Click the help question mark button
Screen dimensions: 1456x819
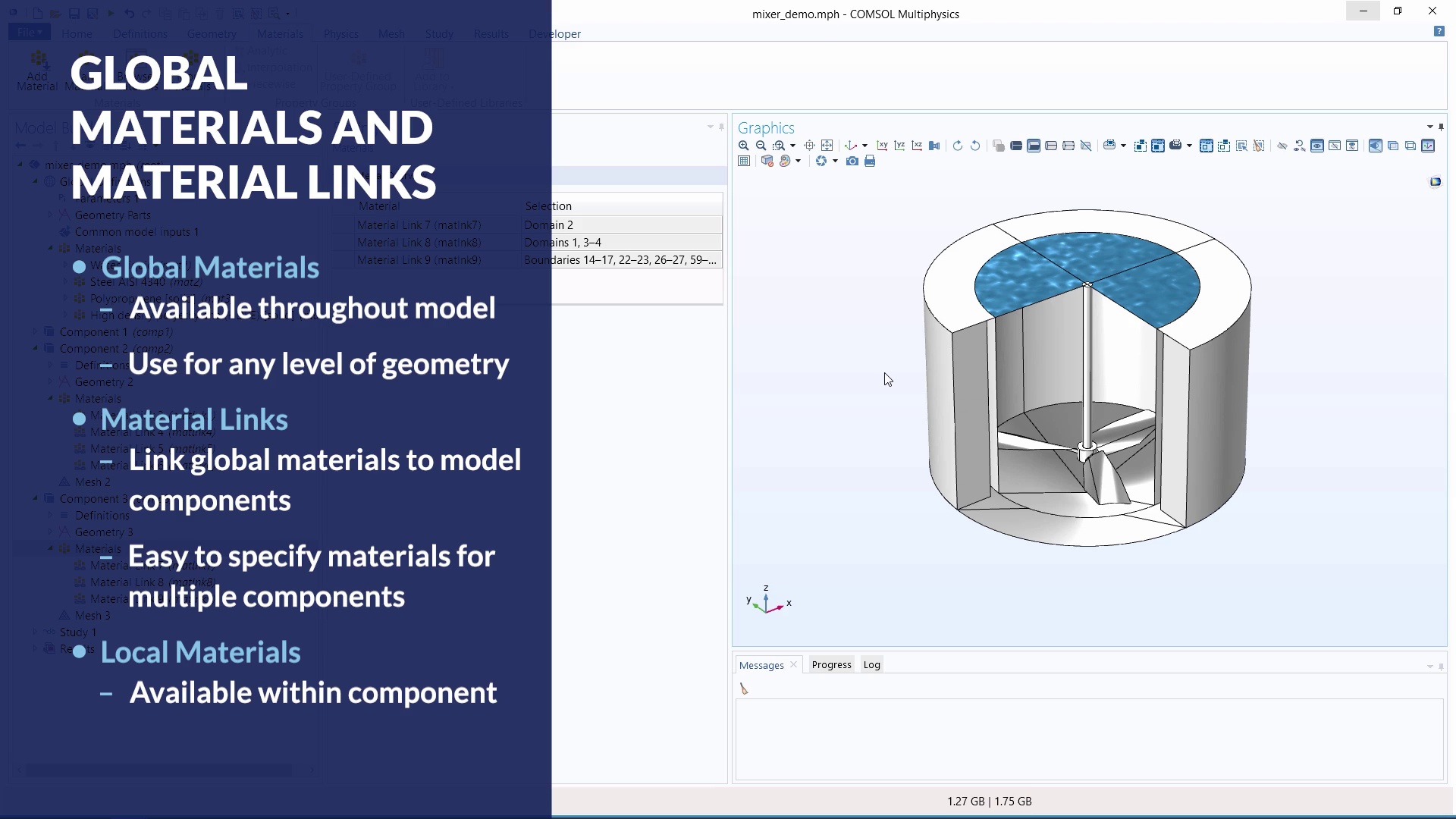1439,31
